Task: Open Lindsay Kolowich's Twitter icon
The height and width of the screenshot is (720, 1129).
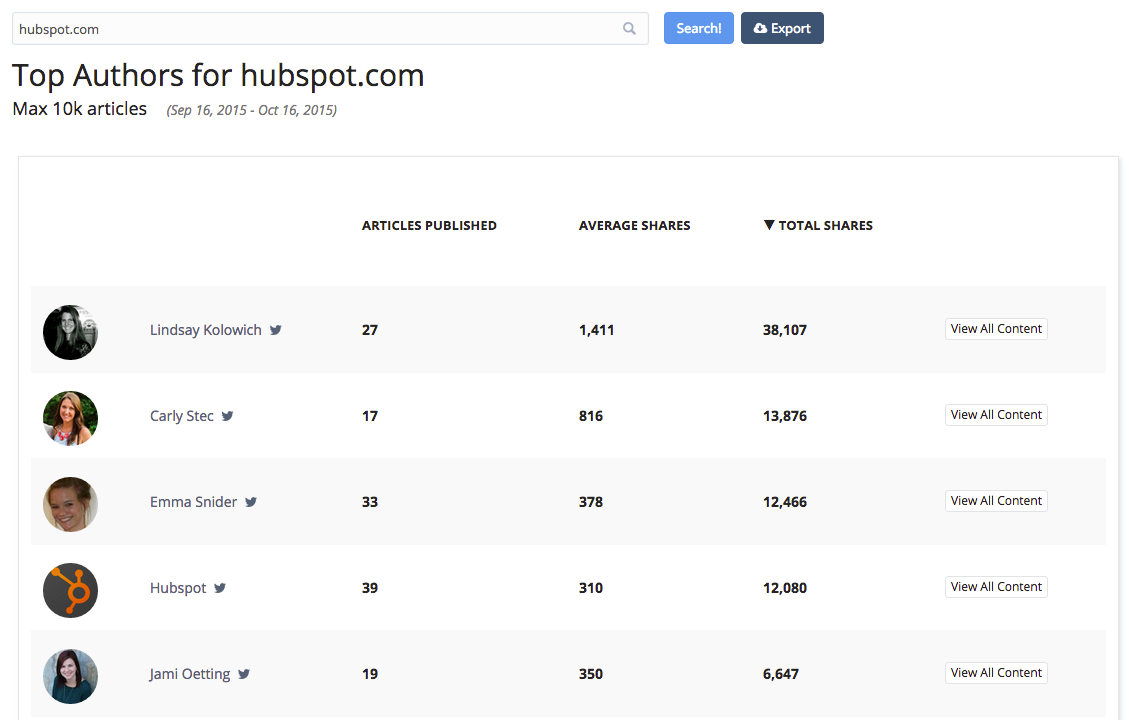Action: click(x=276, y=330)
